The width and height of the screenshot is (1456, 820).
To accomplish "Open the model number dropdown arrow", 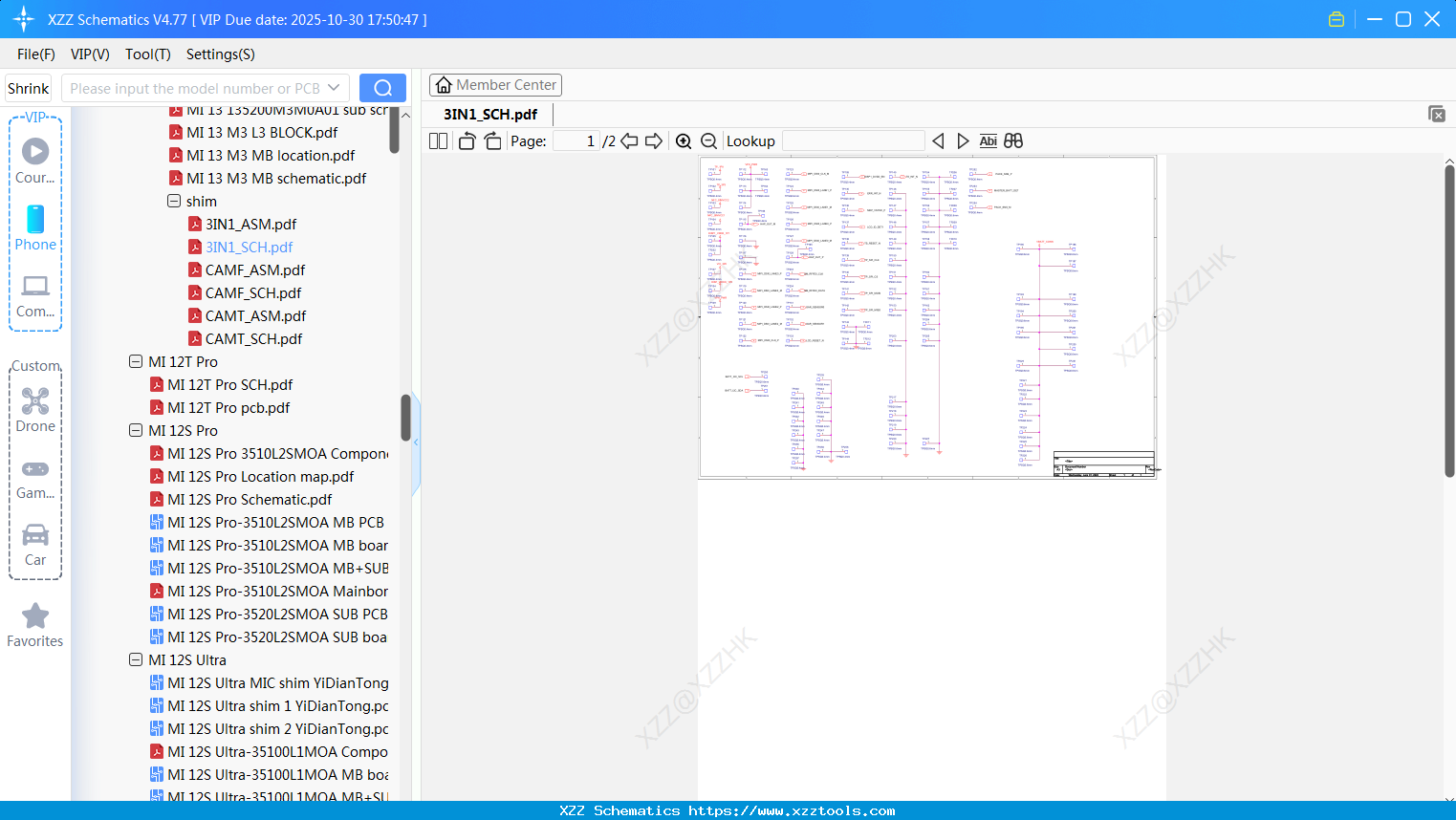I will pos(334,88).
